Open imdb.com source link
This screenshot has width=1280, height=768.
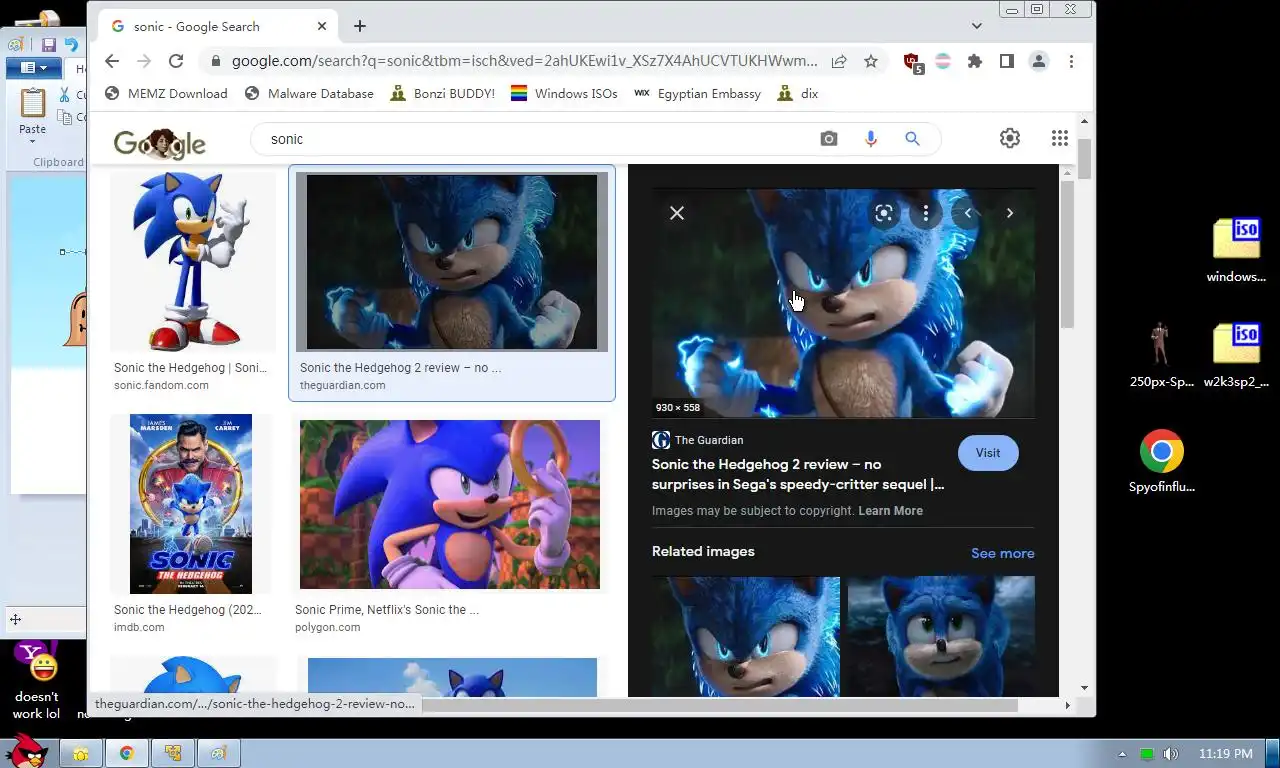click(x=139, y=628)
